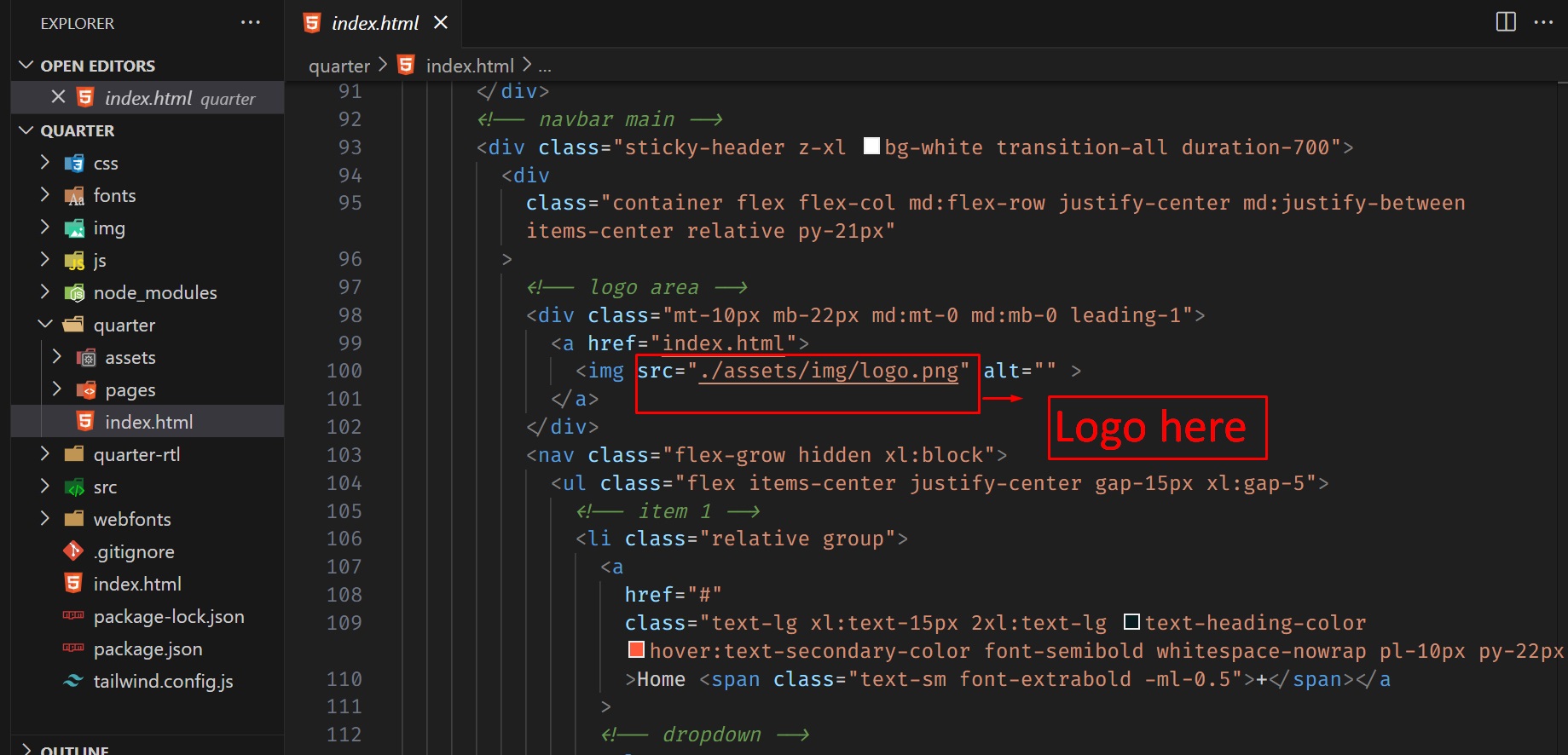The height and width of the screenshot is (755, 1568).
Task: Open the ./assets/img/logo.png path link
Action: 828,371
